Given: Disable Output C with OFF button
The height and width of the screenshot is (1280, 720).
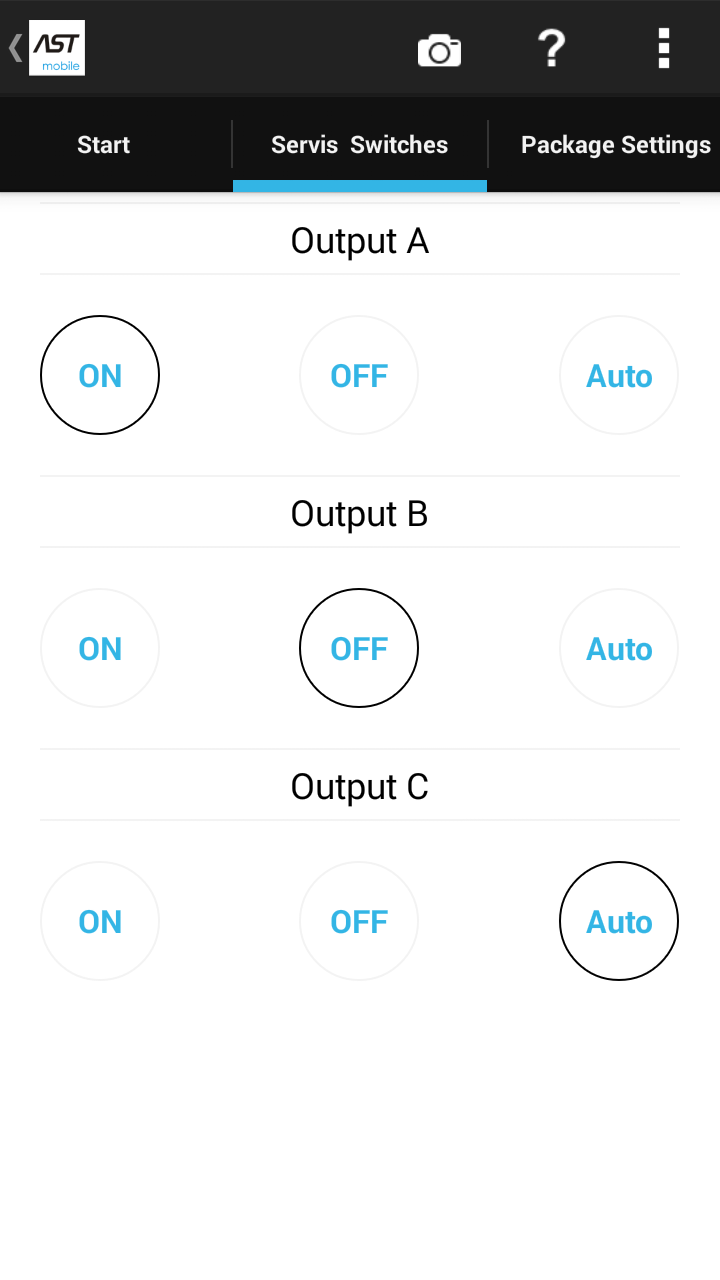Looking at the screenshot, I should pyautogui.click(x=359, y=921).
